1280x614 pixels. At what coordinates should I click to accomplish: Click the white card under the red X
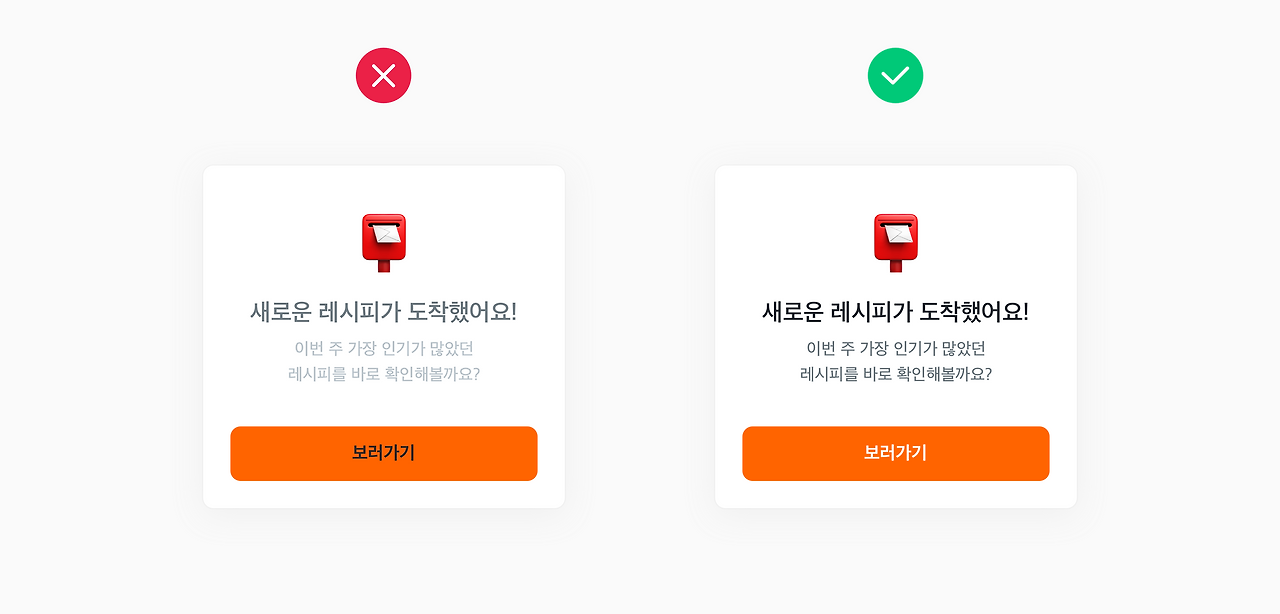(x=384, y=337)
